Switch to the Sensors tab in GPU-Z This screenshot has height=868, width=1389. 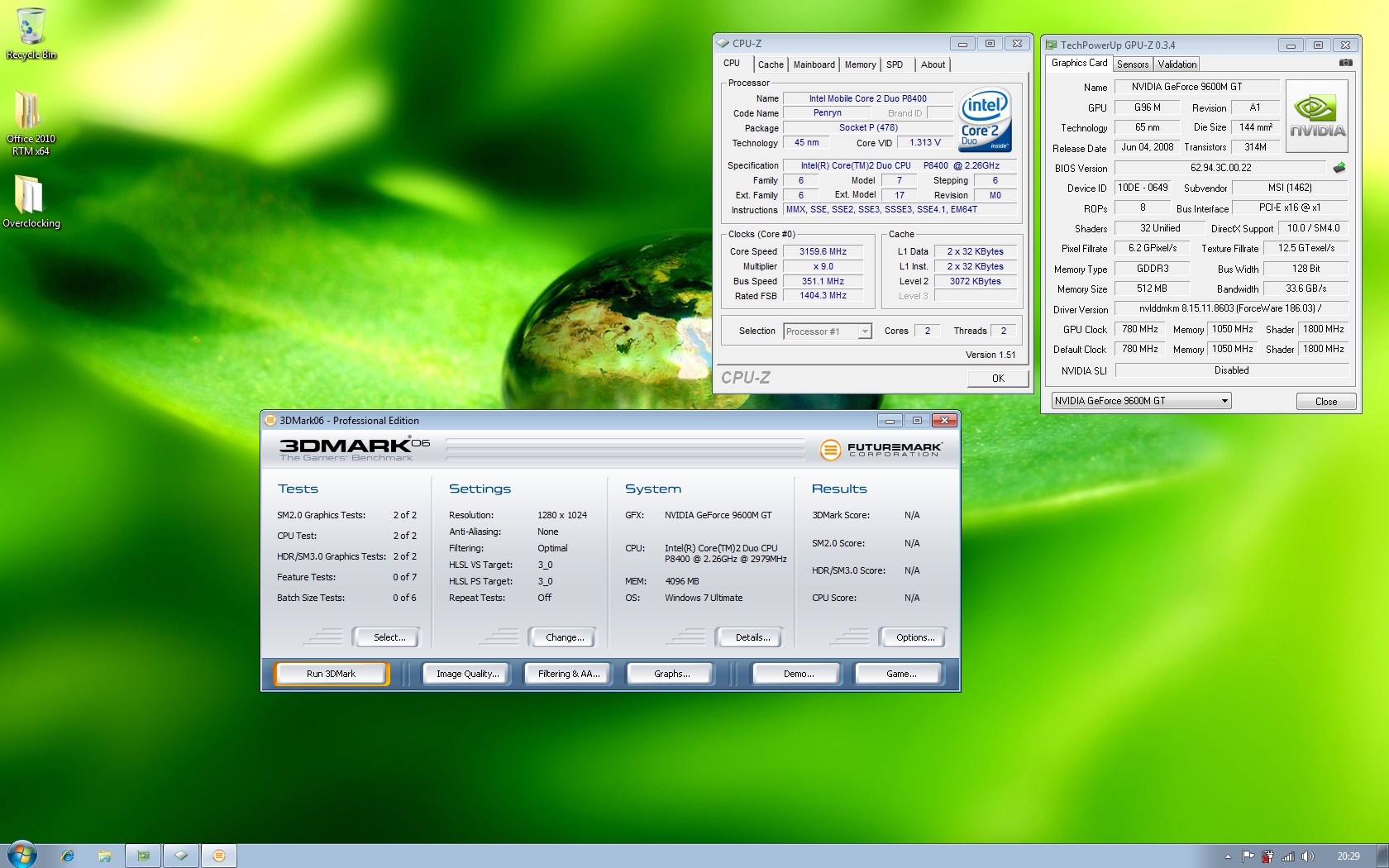click(x=1133, y=64)
